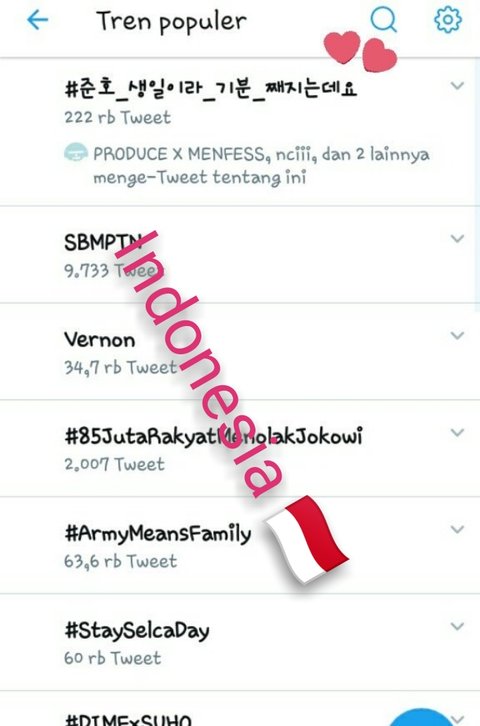Viewport: 480px width, 726px height.
Task: Open the top Korean hashtag trend
Action: tap(240, 132)
